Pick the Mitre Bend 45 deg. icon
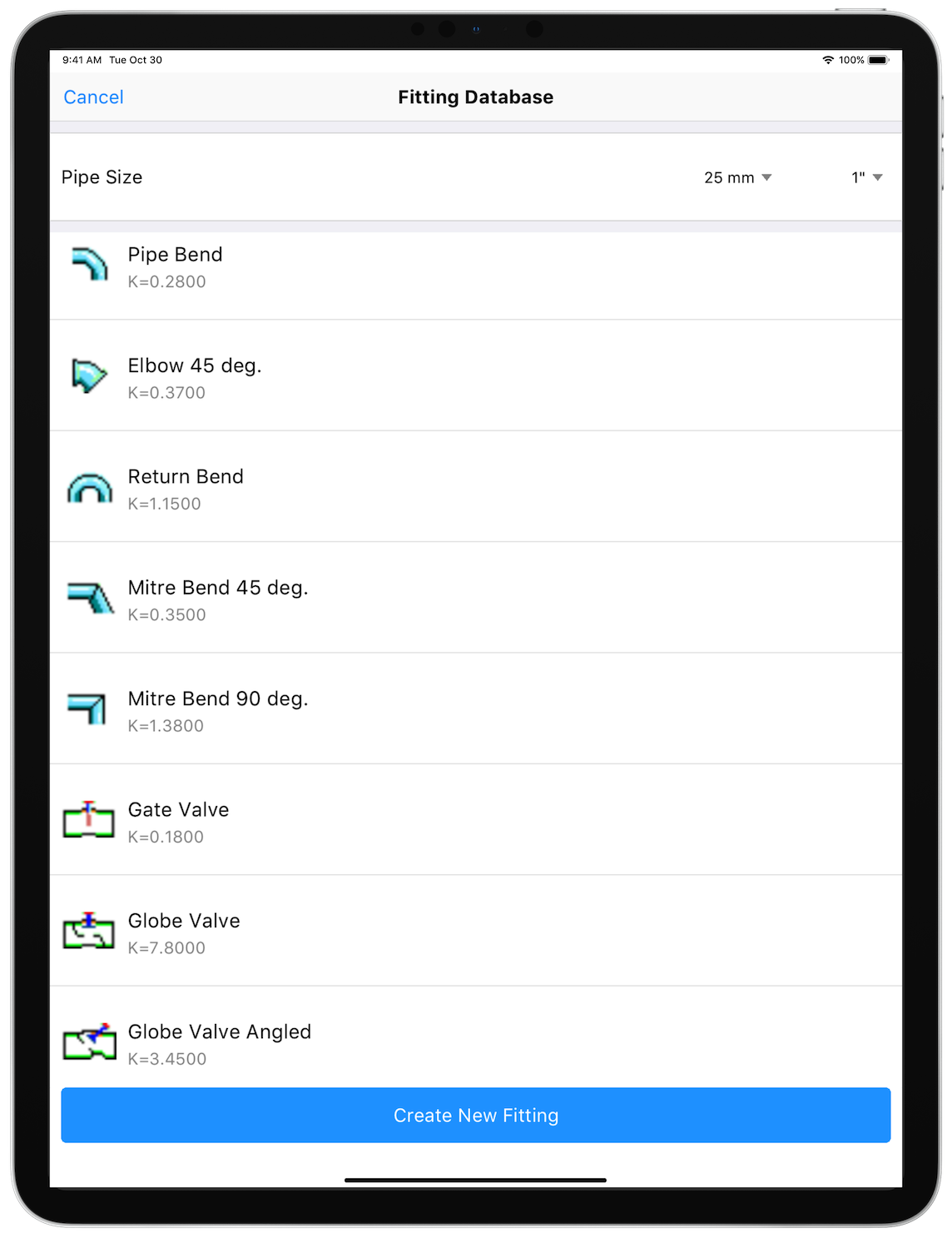 (x=90, y=598)
